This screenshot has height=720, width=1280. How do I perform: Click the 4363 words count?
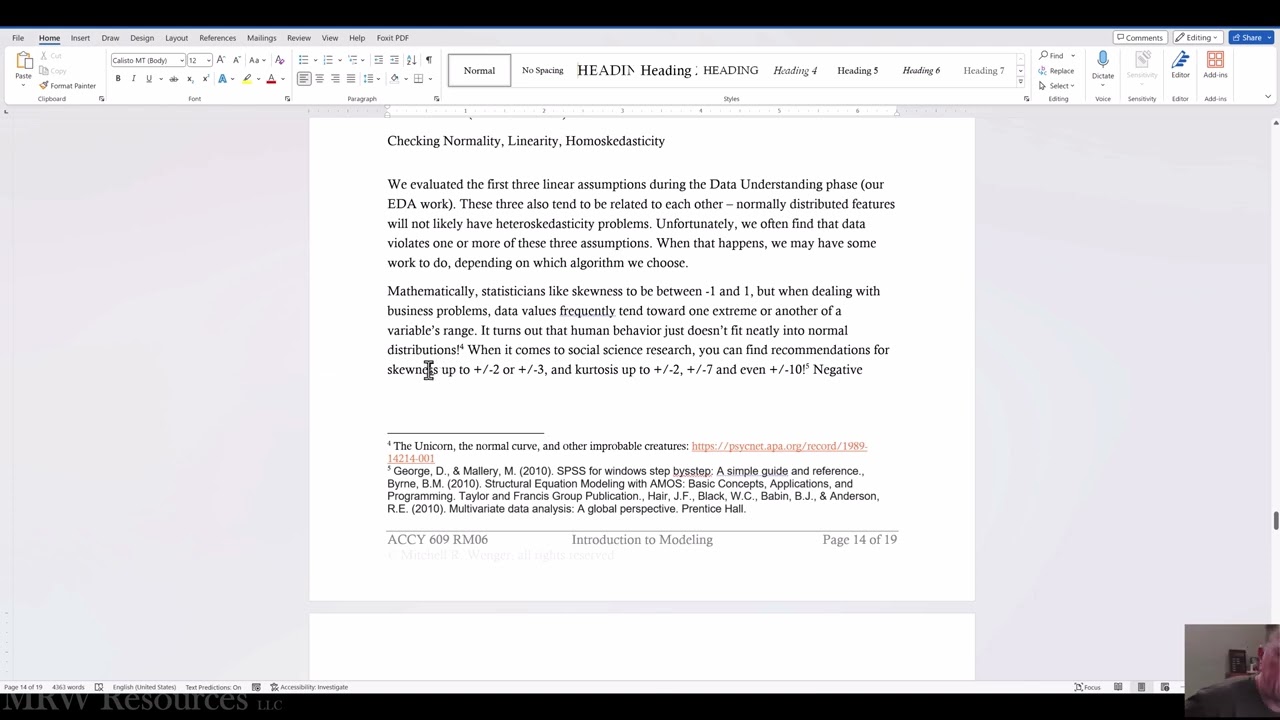[68, 687]
